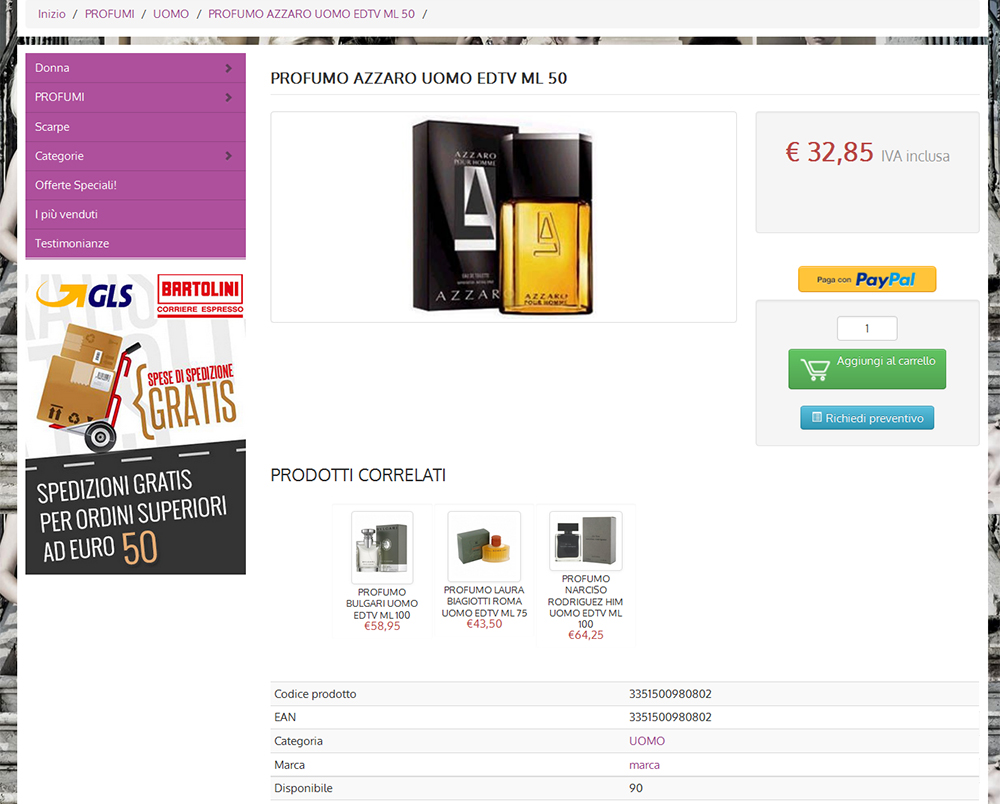Click the Inizio breadcrumb link
Viewport: 1000px width, 804px height.
pyautogui.click(x=52, y=14)
